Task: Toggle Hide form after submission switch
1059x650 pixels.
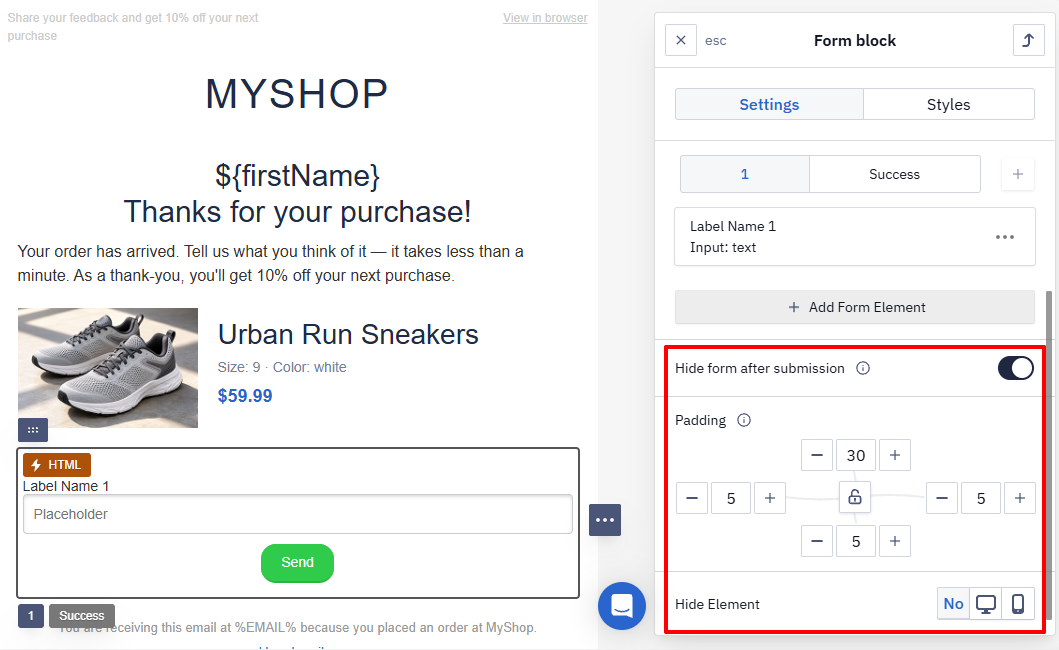Action: pos(1016,368)
